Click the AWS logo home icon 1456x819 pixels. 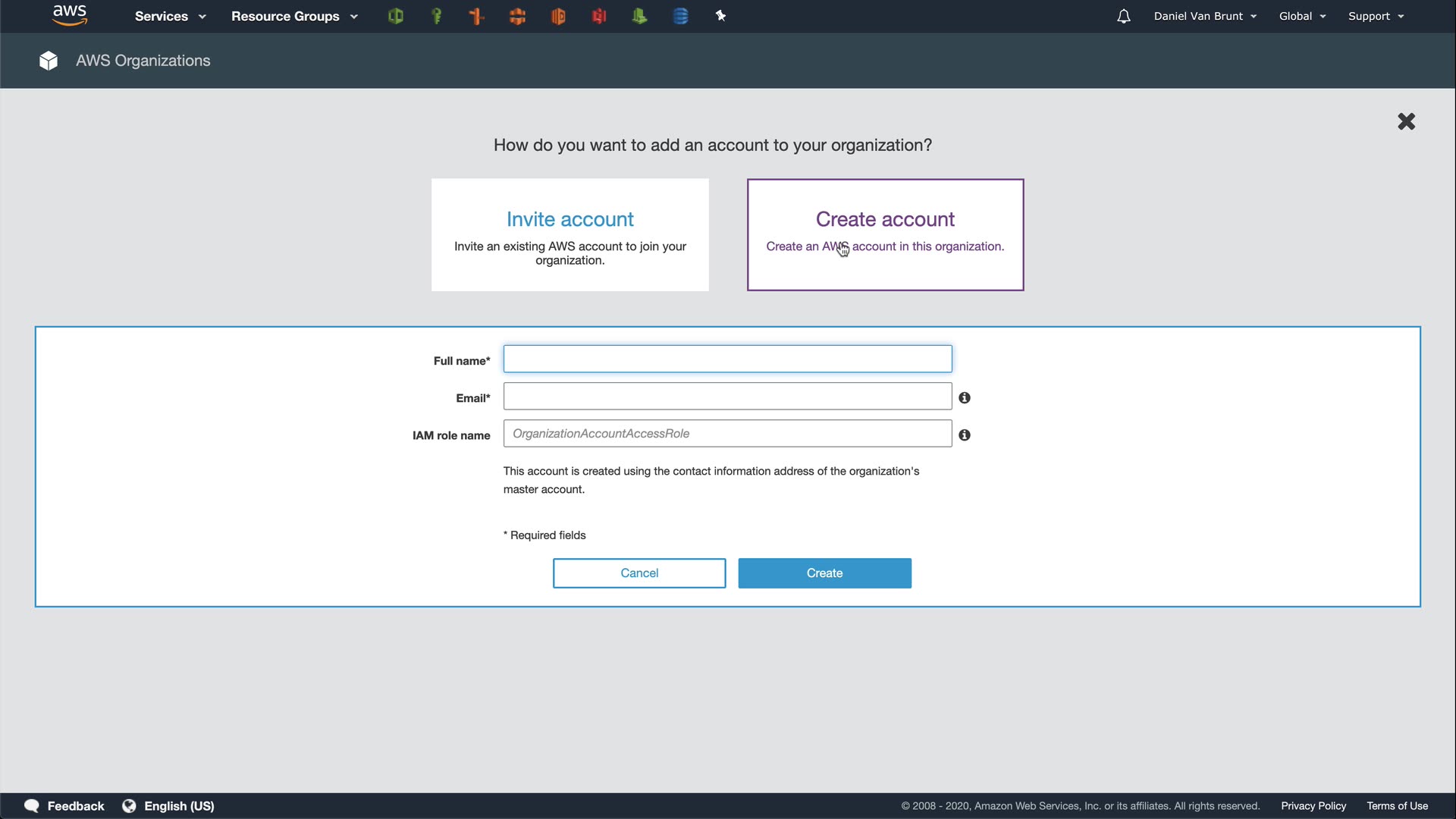coord(70,15)
